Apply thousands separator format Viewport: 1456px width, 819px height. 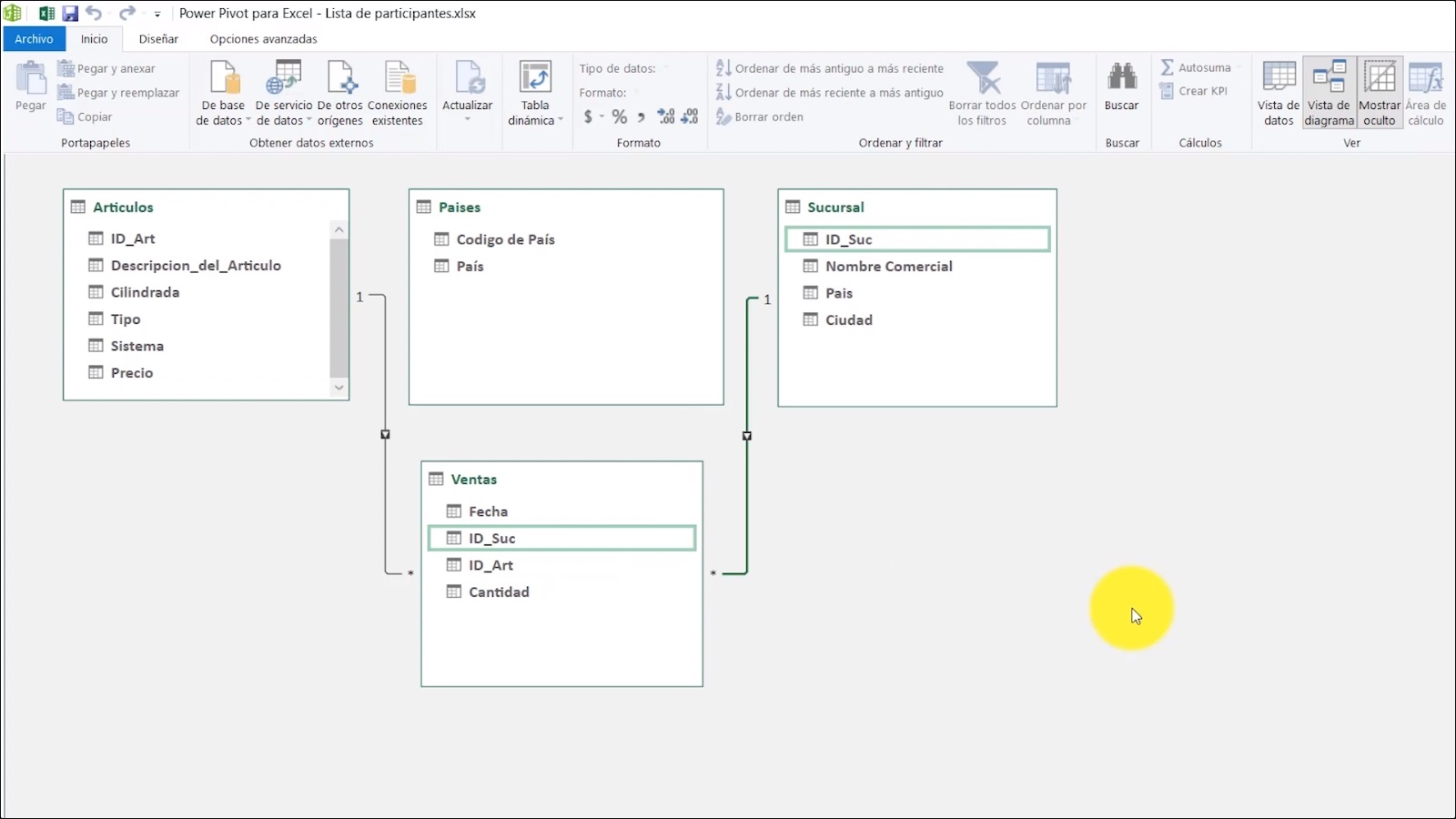[x=642, y=116]
